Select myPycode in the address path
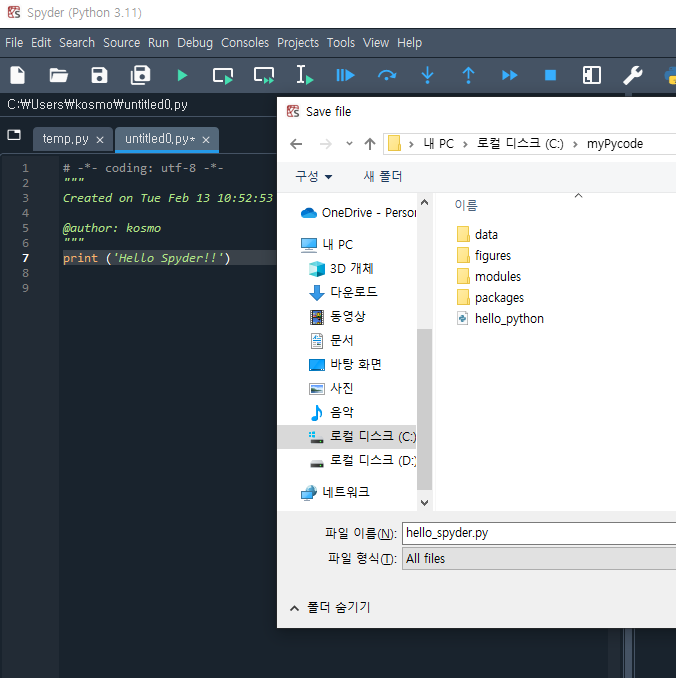The image size is (676, 678). [615, 144]
